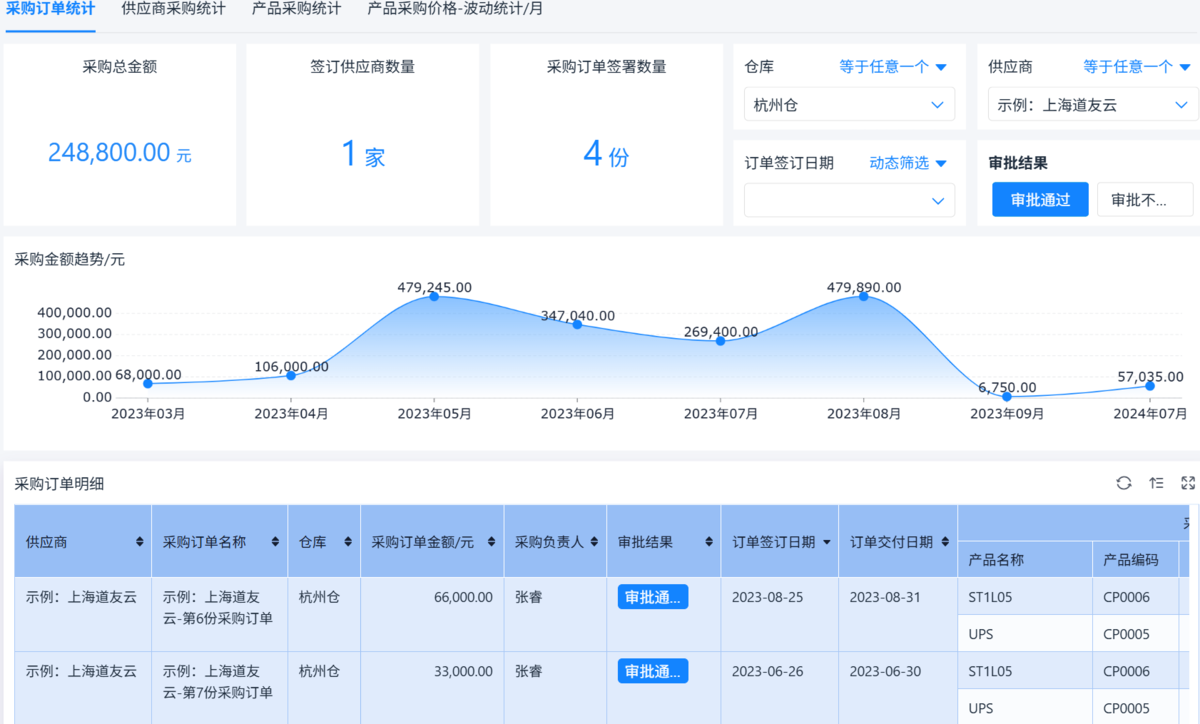Screen dimensions: 1200x724
Task: Click the 审批通... tag in the 66,000.00 row
Action: 652,597
